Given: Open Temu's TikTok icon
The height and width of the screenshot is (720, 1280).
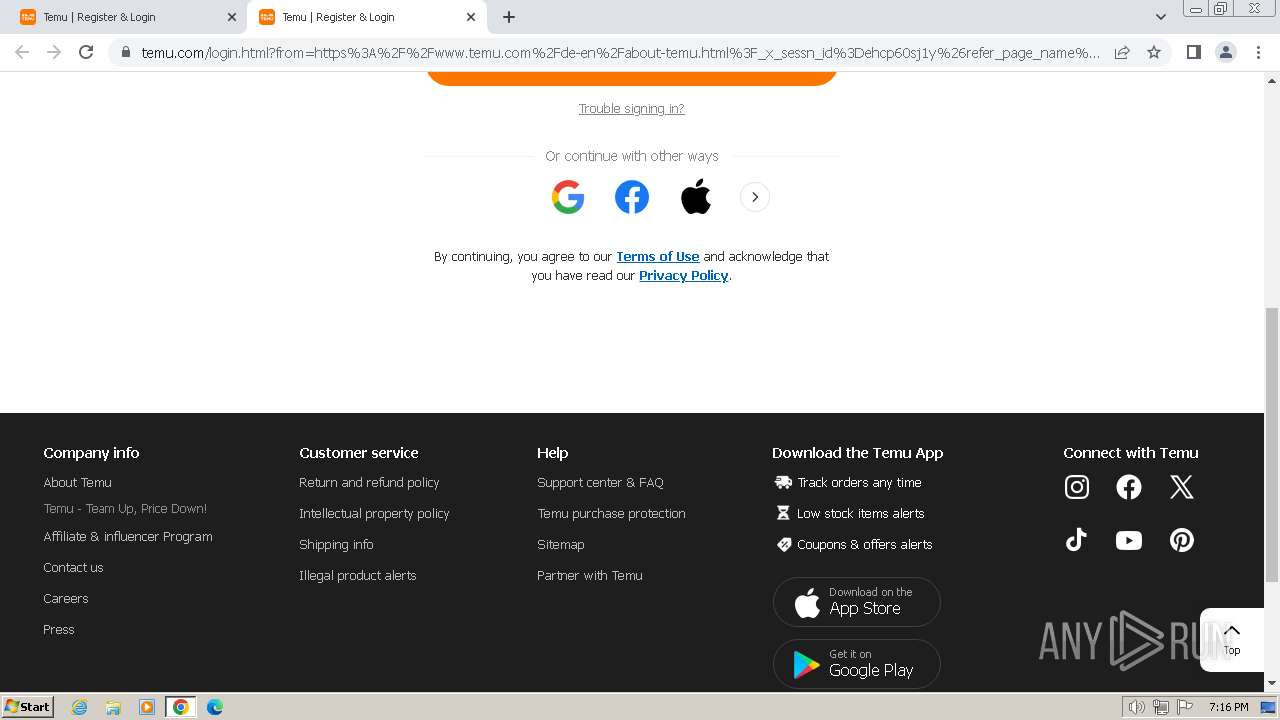Looking at the screenshot, I should 1077,540.
